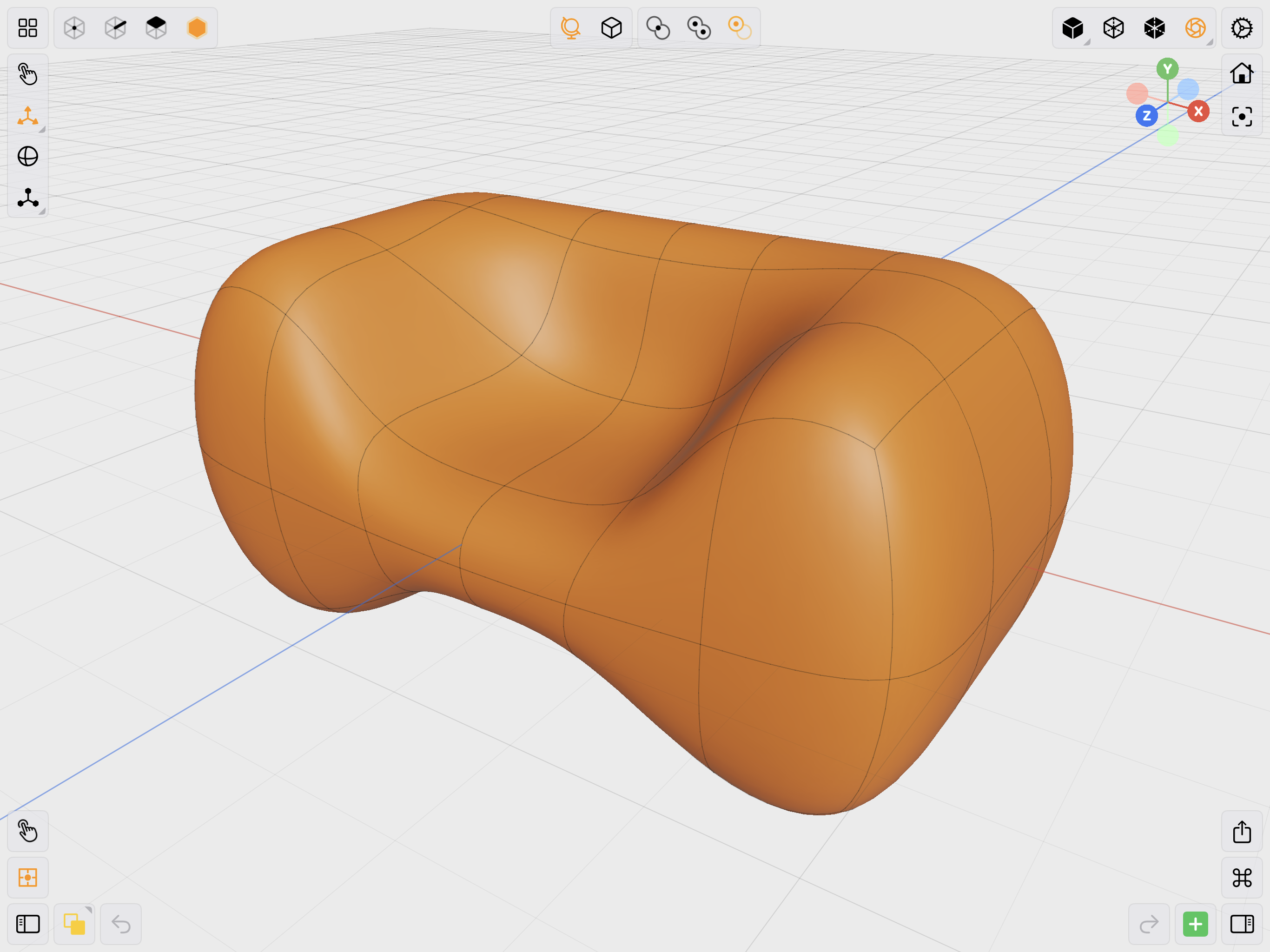Screen dimensions: 1270x952
Task: Toggle the orange overlapping circles selection icon
Action: (x=740, y=27)
